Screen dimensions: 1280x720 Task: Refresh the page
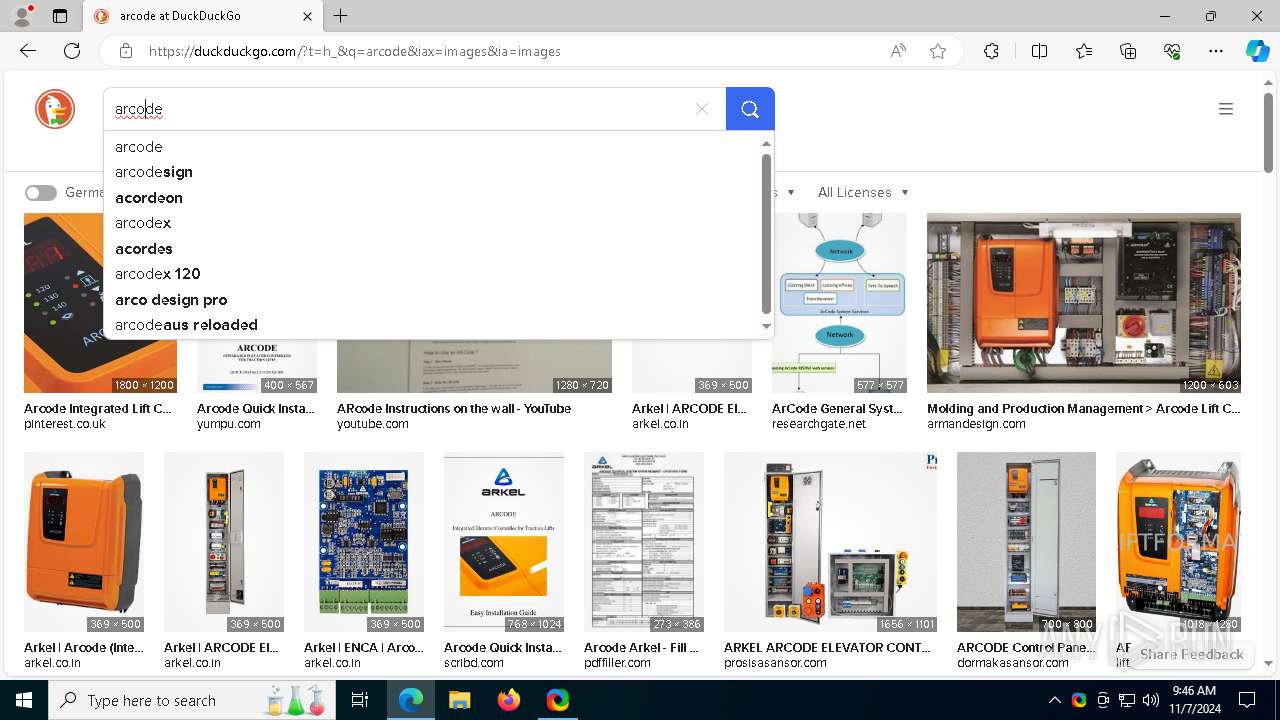pos(72,51)
